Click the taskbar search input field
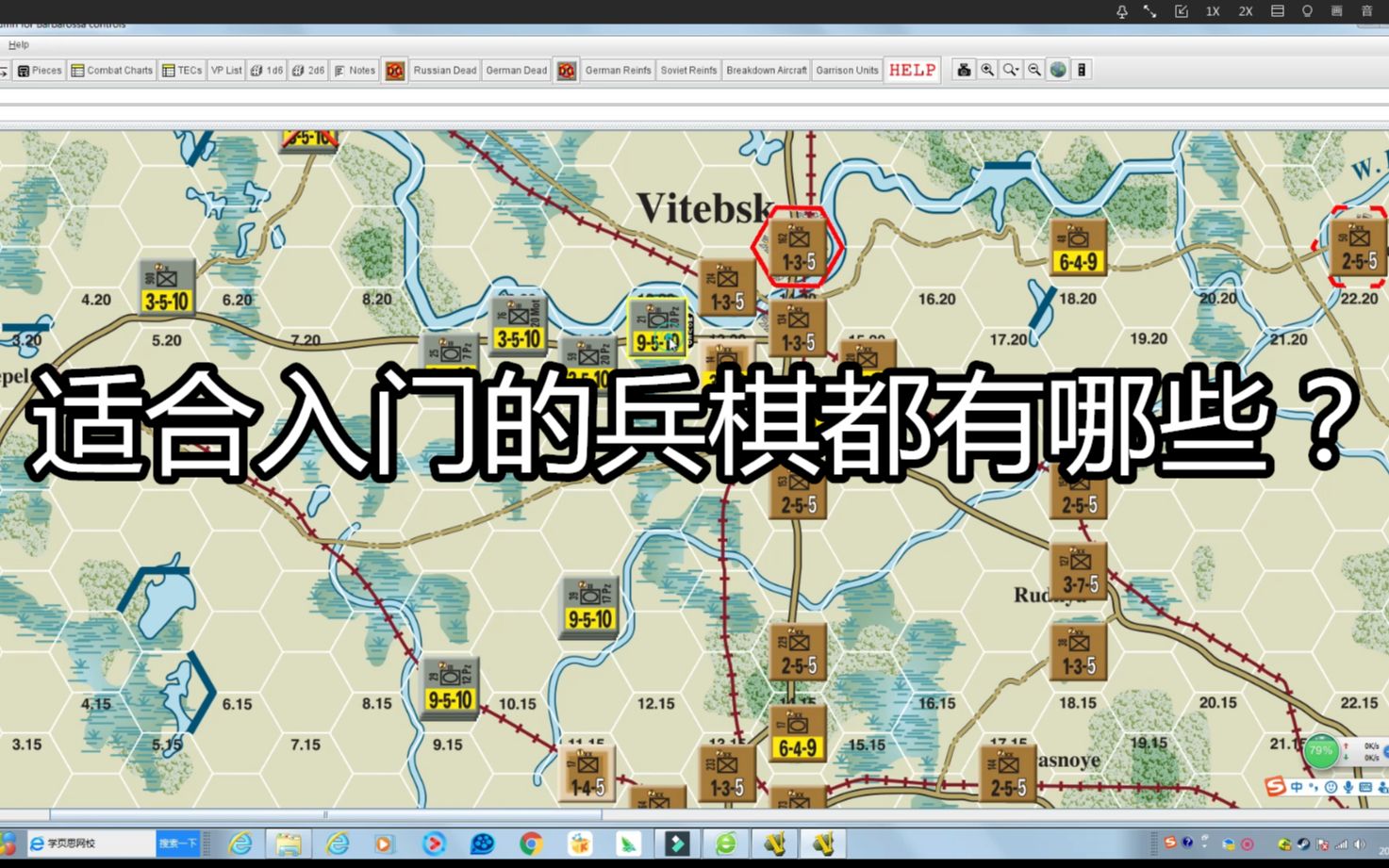The height and width of the screenshot is (868, 1389). [x=91, y=843]
